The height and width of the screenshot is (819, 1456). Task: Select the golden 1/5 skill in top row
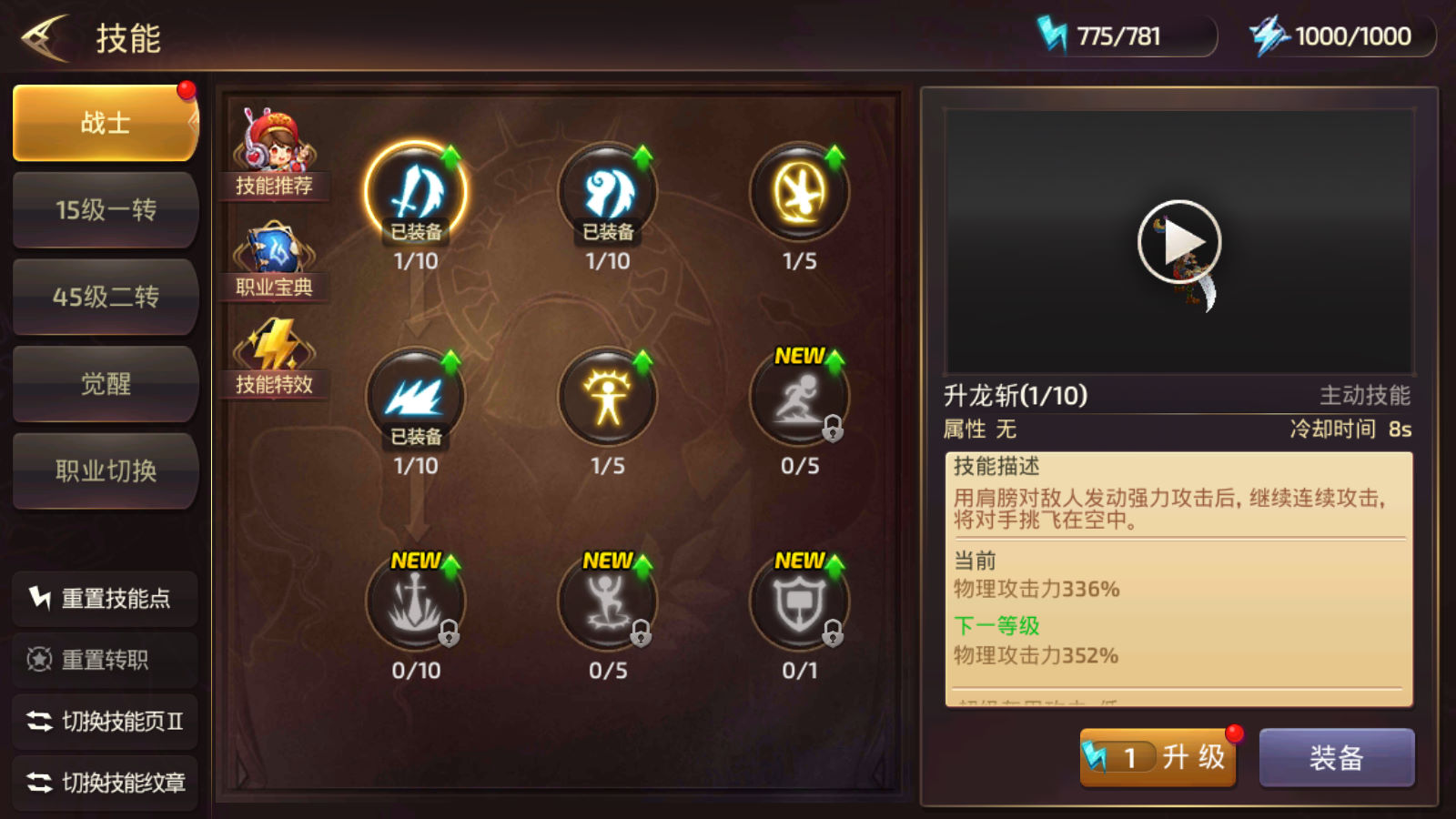(x=800, y=192)
